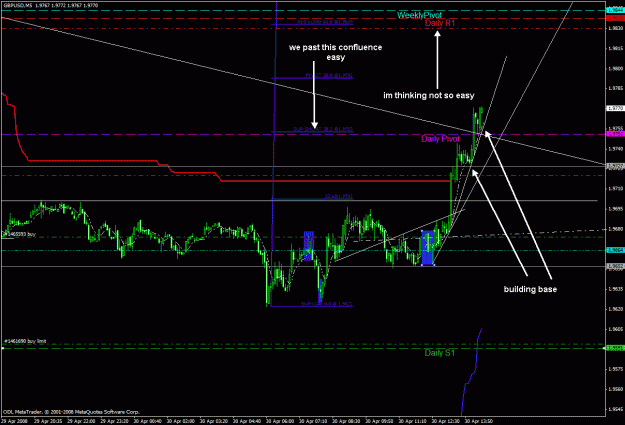Select the 'building base' annotation text
625x425 pixels.
point(530,289)
